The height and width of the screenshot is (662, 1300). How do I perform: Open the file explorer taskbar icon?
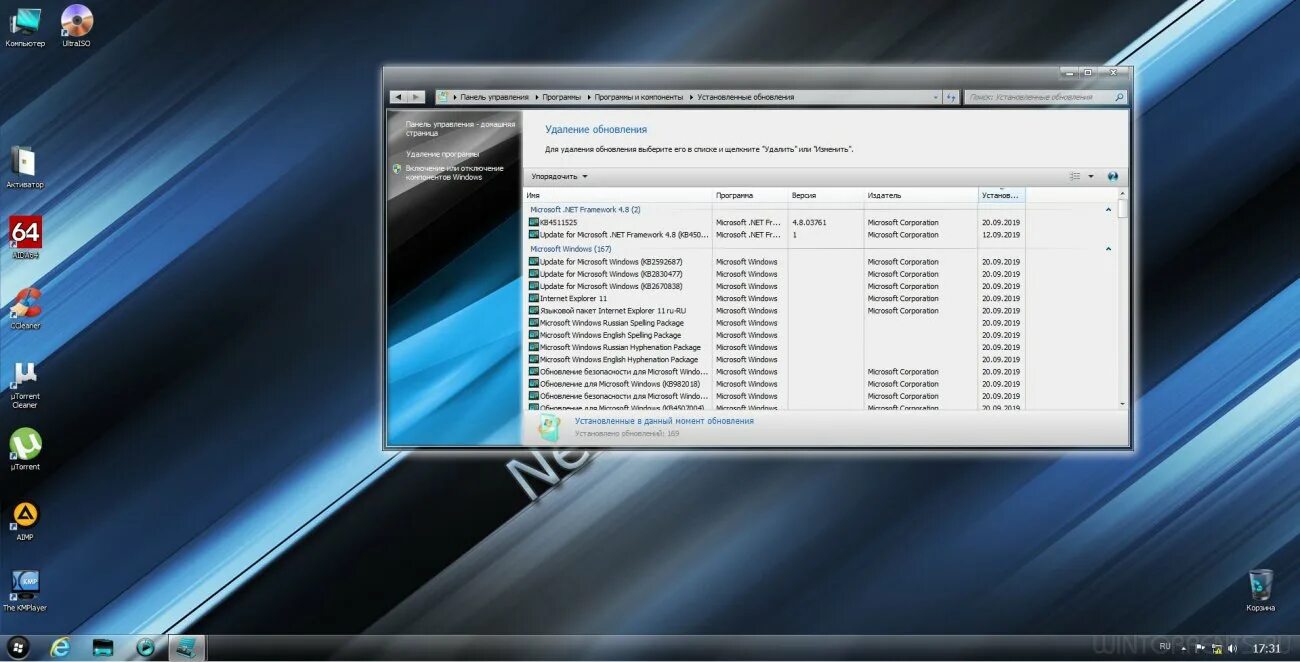(103, 648)
